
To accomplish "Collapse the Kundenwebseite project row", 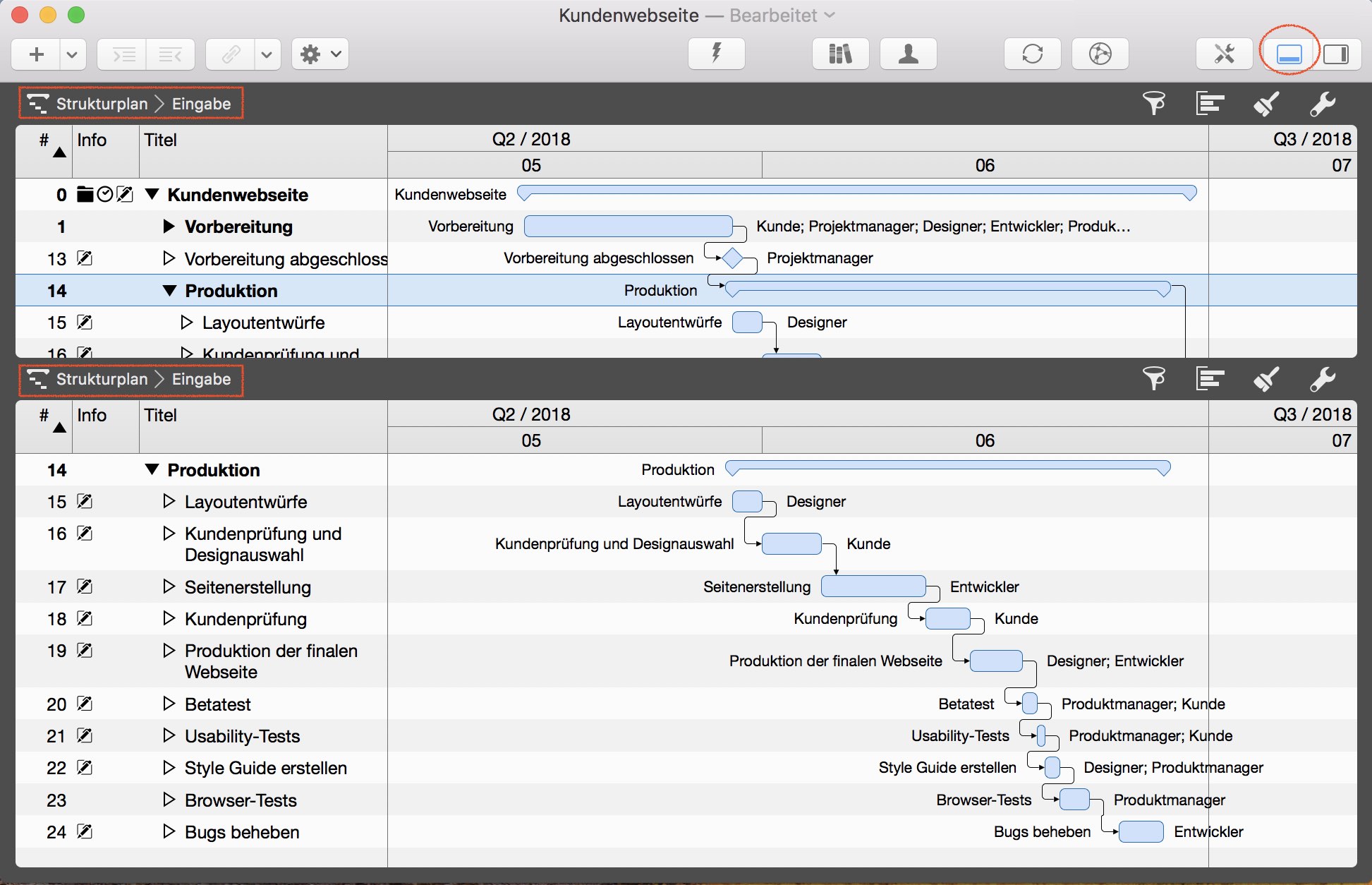I will tap(152, 194).
